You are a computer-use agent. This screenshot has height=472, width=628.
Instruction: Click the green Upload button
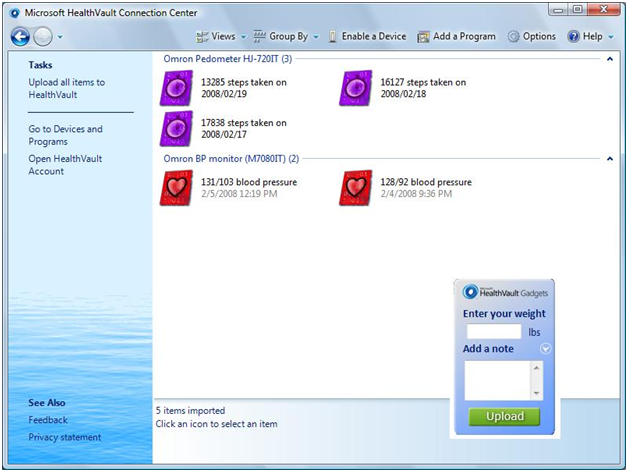(504, 416)
